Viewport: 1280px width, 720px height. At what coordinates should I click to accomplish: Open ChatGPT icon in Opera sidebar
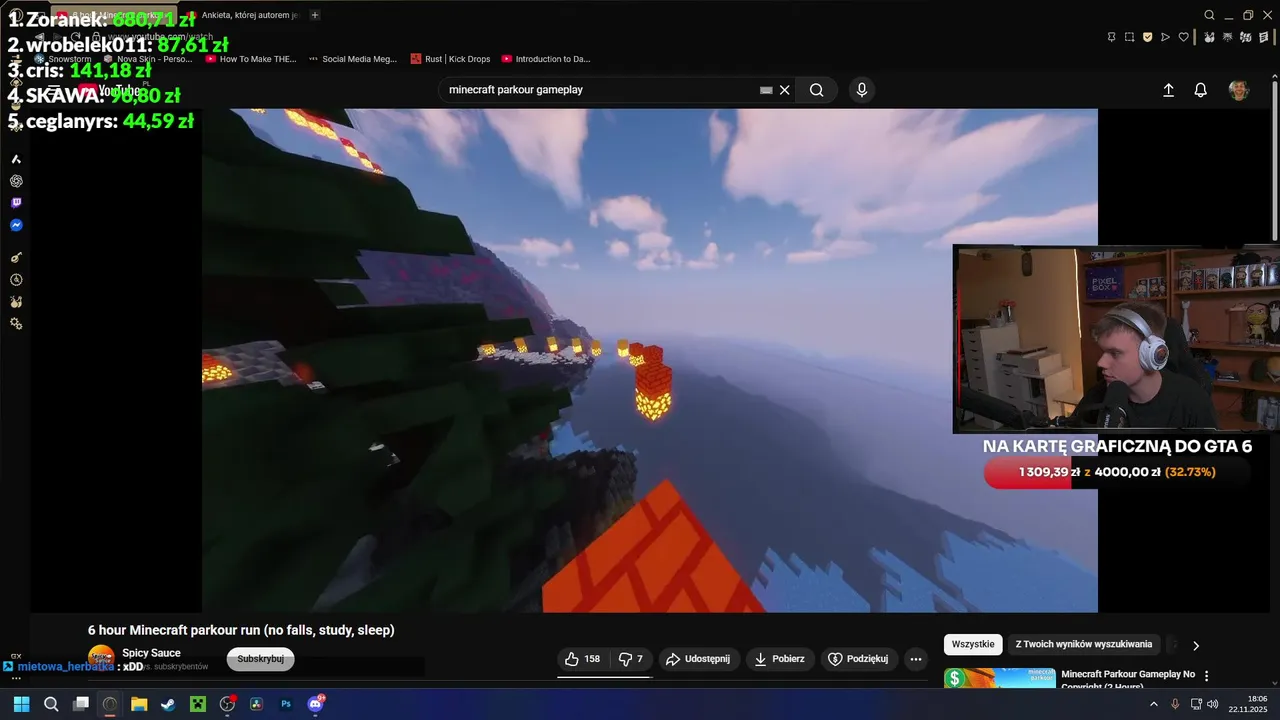pyautogui.click(x=16, y=181)
